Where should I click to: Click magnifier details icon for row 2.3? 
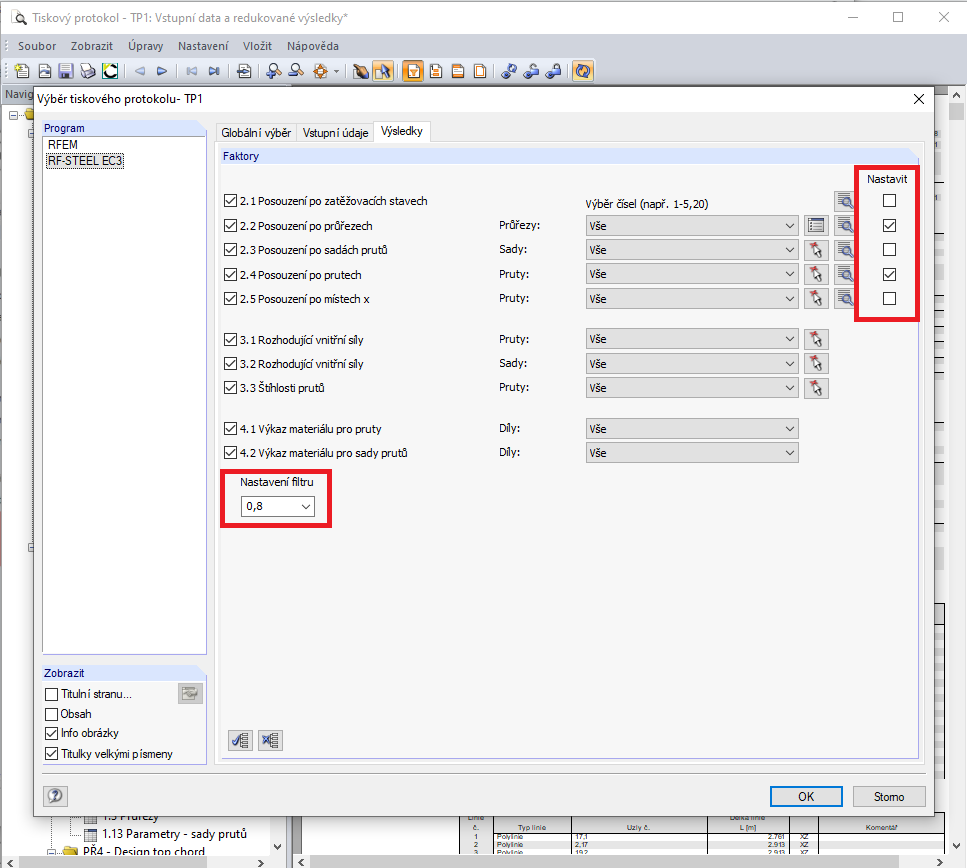(844, 250)
